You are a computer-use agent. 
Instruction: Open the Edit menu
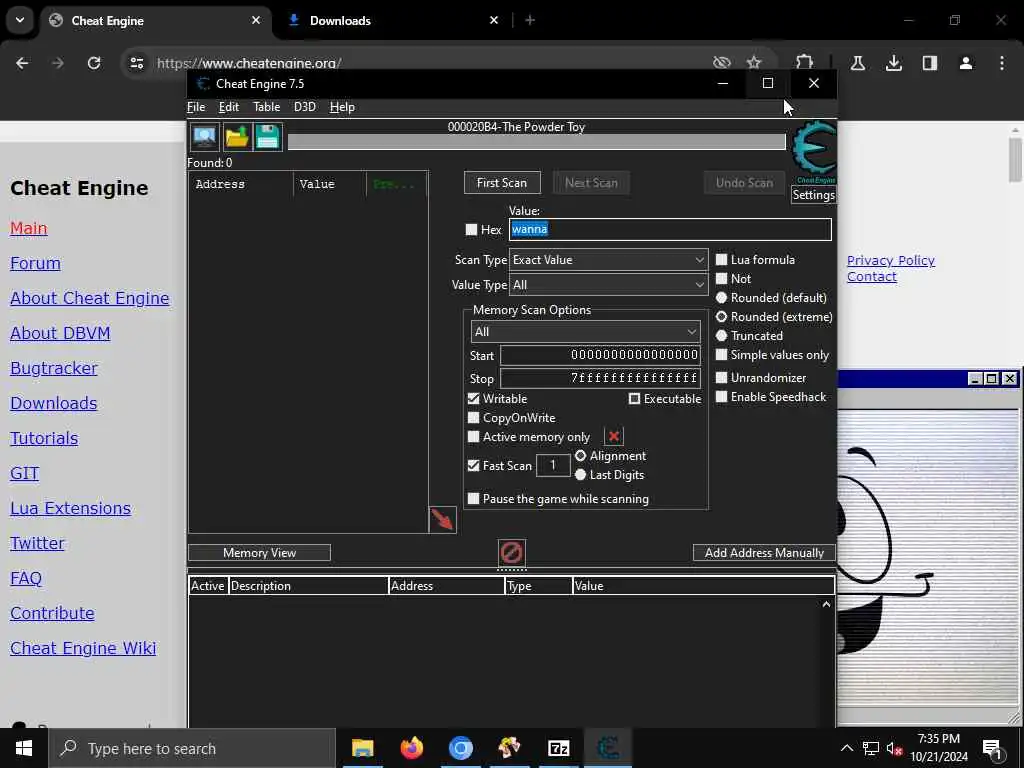click(229, 106)
